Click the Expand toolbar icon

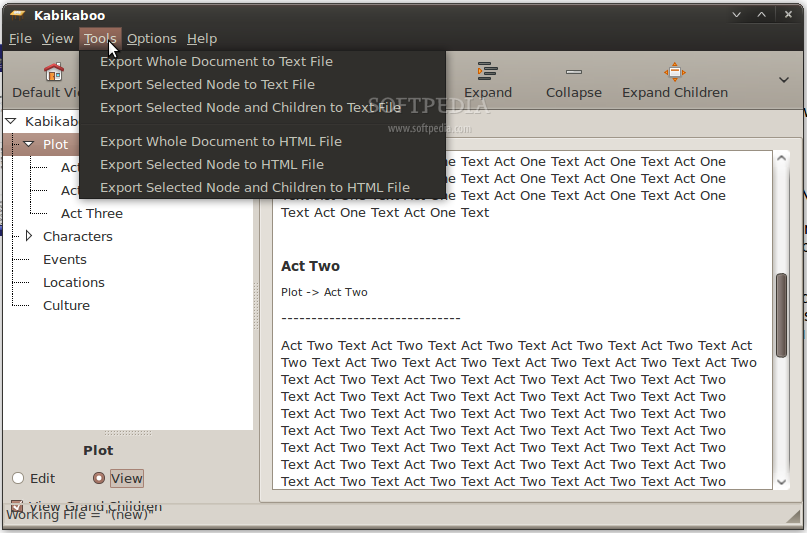pos(488,71)
